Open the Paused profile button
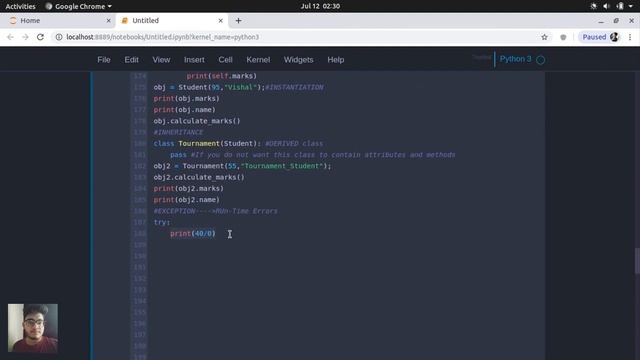 click(x=600, y=37)
